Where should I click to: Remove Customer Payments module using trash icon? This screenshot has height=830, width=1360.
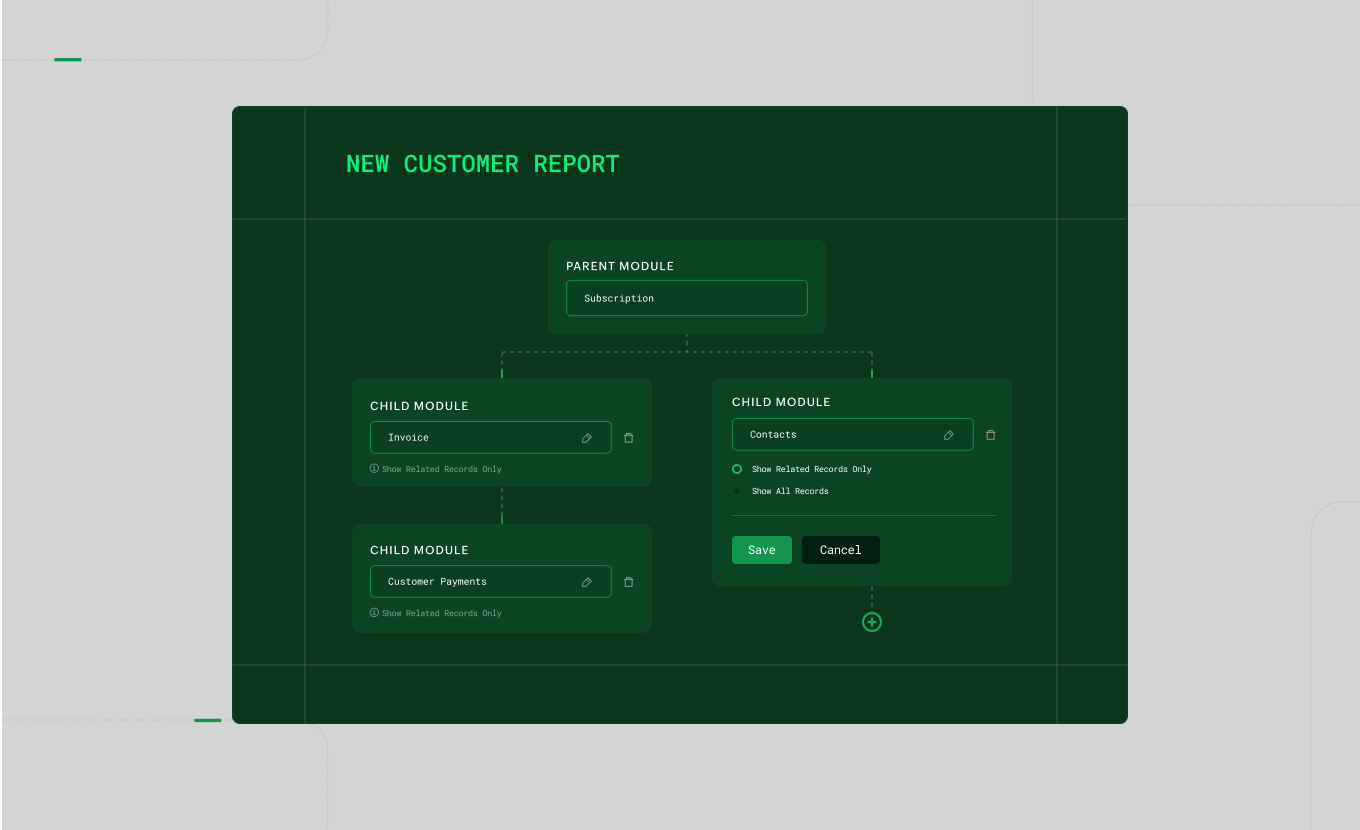click(629, 581)
